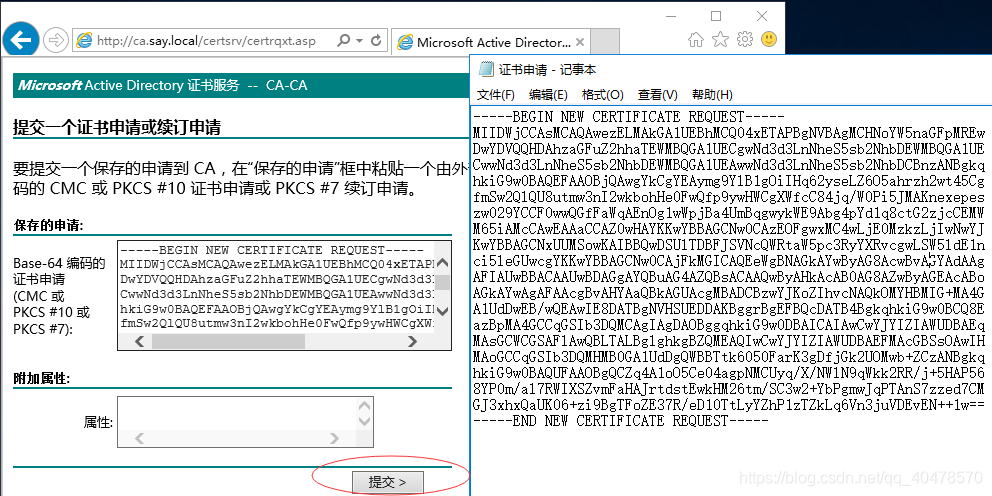Open the address bar dropdown arrow
The width and height of the screenshot is (992, 496).
point(359,41)
